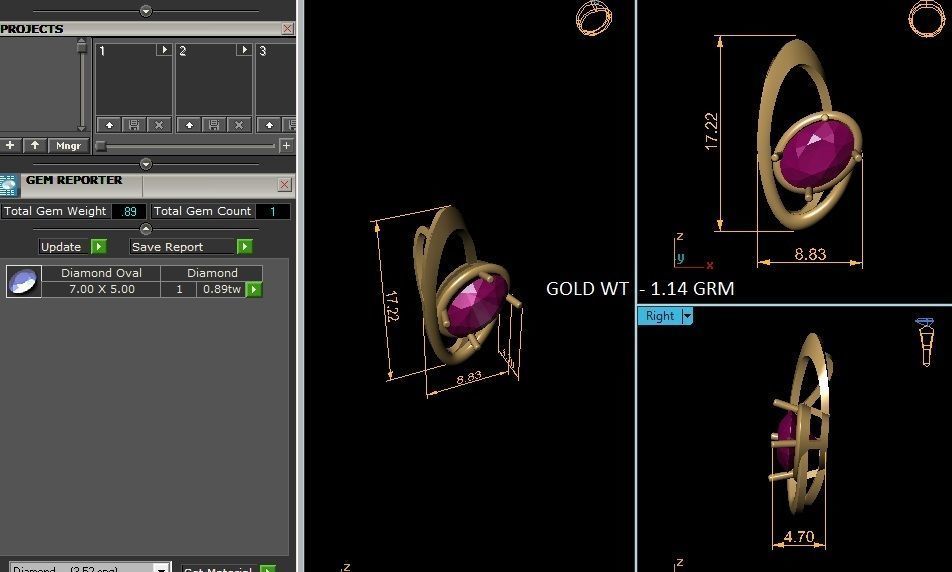The height and width of the screenshot is (572, 952).
Task: Delete project slot 1 X icon
Action: pos(159,125)
